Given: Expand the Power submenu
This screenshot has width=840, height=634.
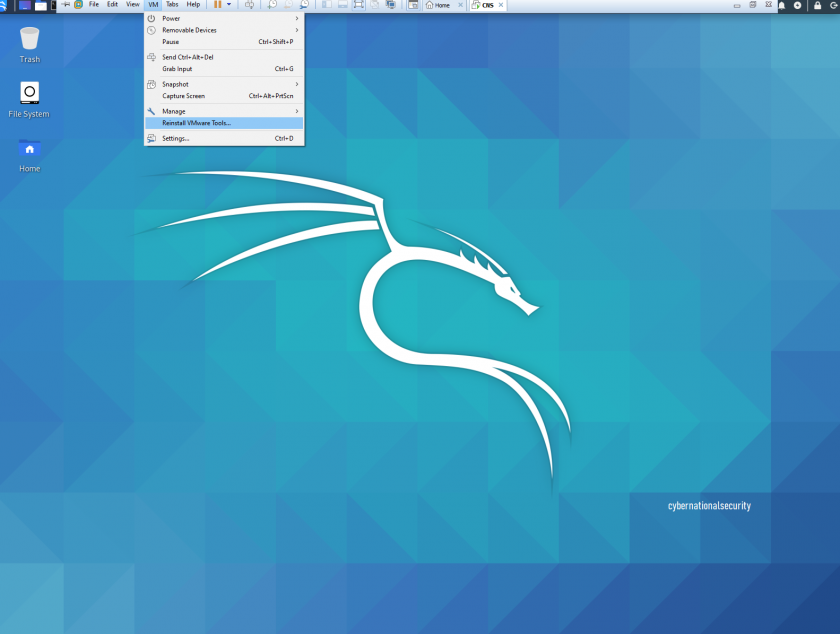Looking at the screenshot, I should [x=224, y=18].
